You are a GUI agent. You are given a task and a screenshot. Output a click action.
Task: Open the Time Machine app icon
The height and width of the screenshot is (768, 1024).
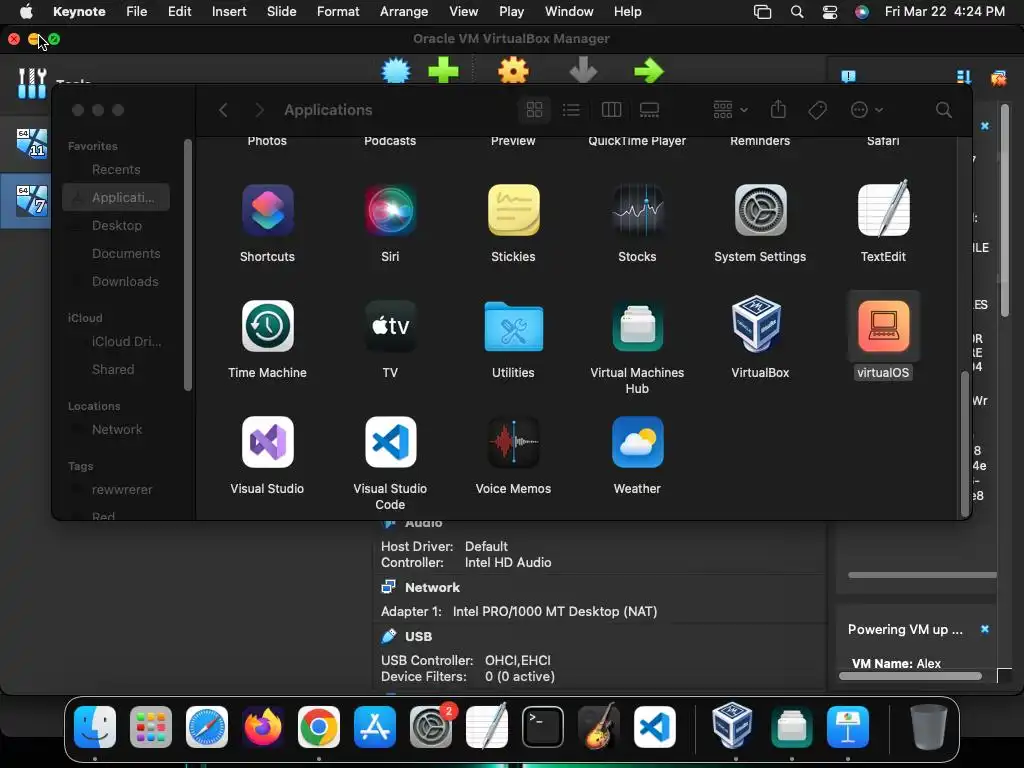267,326
